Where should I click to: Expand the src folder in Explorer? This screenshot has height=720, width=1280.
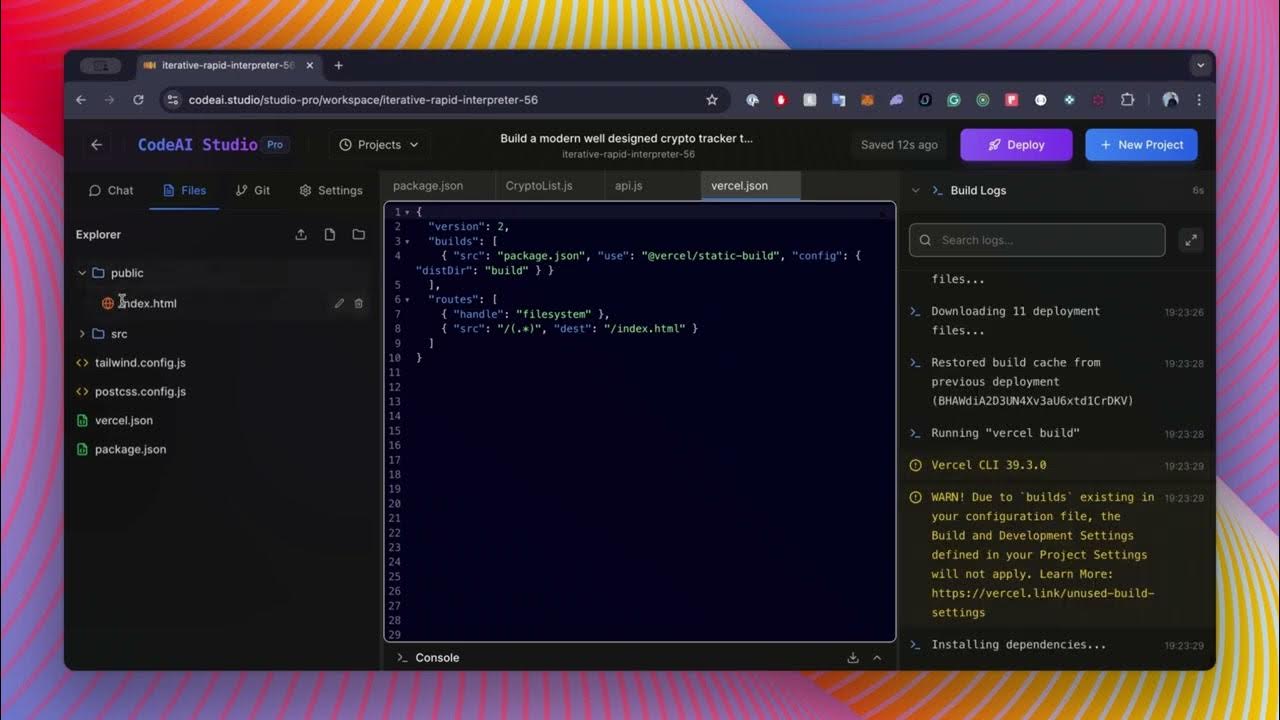[81, 334]
